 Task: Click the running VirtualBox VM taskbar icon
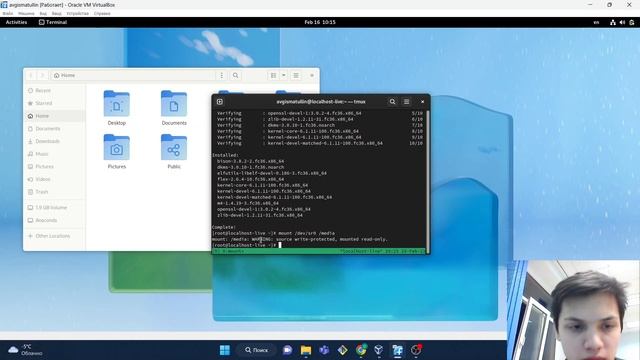pos(398,350)
